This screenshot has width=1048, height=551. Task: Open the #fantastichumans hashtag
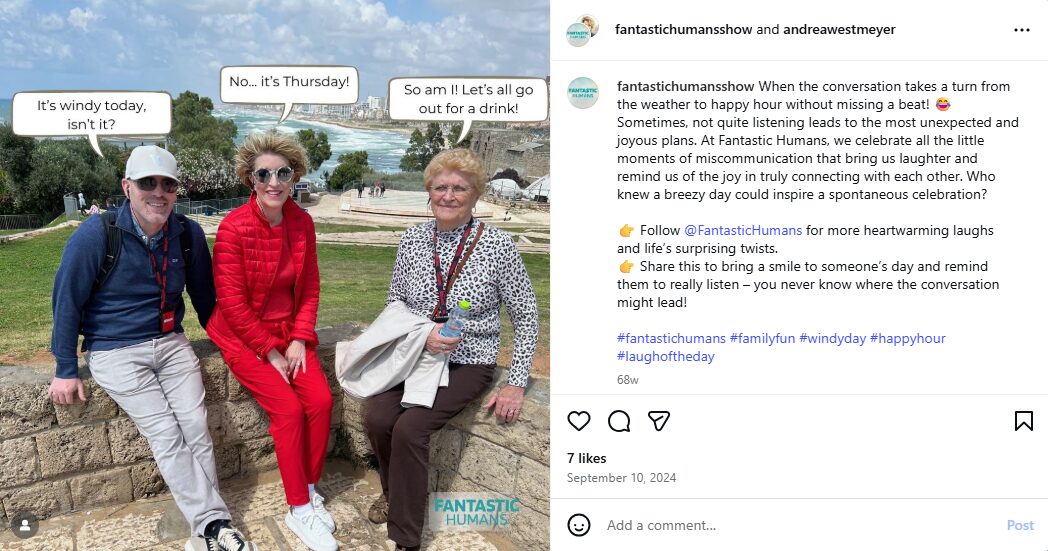coord(671,338)
